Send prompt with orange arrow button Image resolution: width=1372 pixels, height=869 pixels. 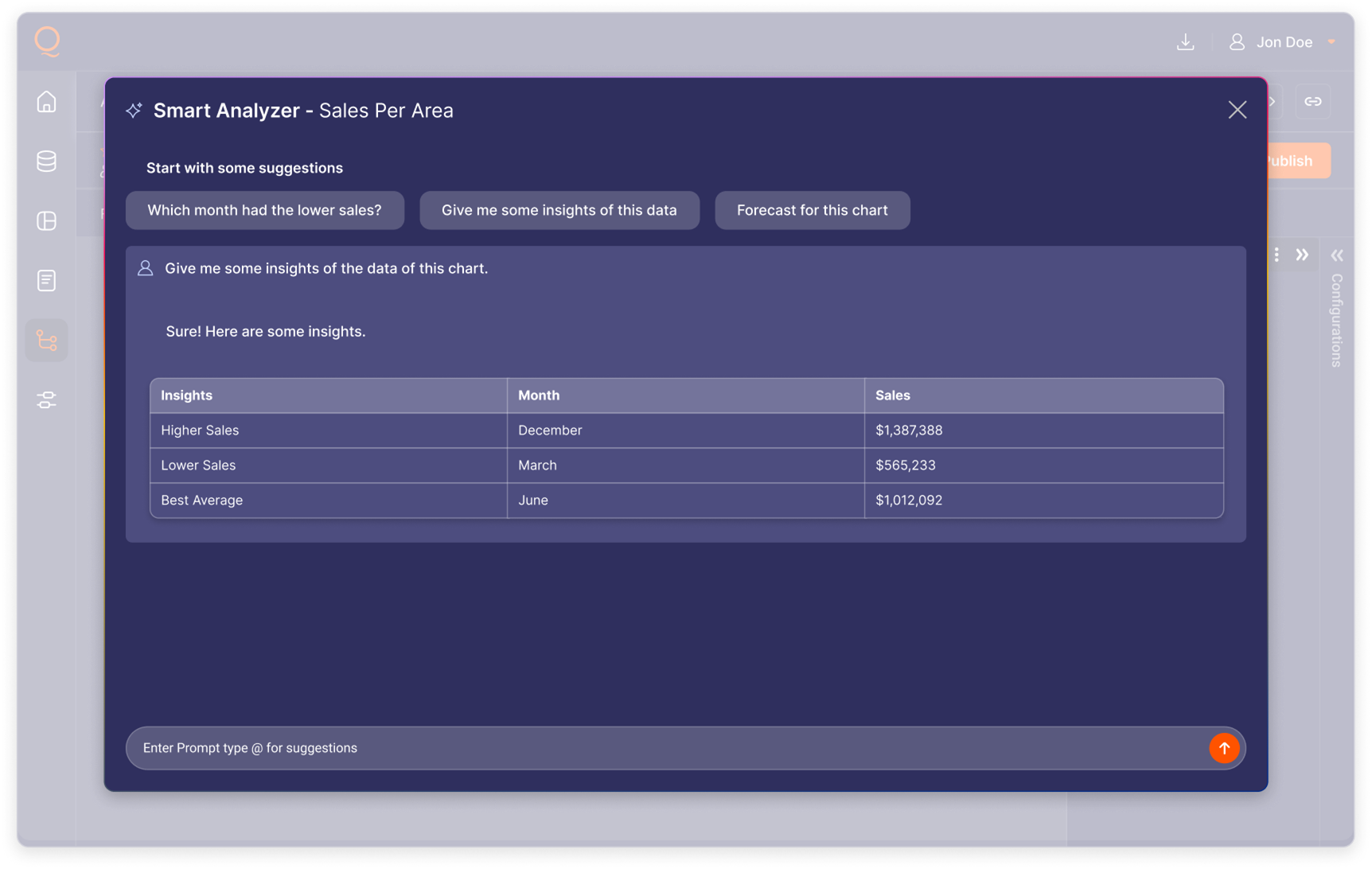(x=1224, y=748)
